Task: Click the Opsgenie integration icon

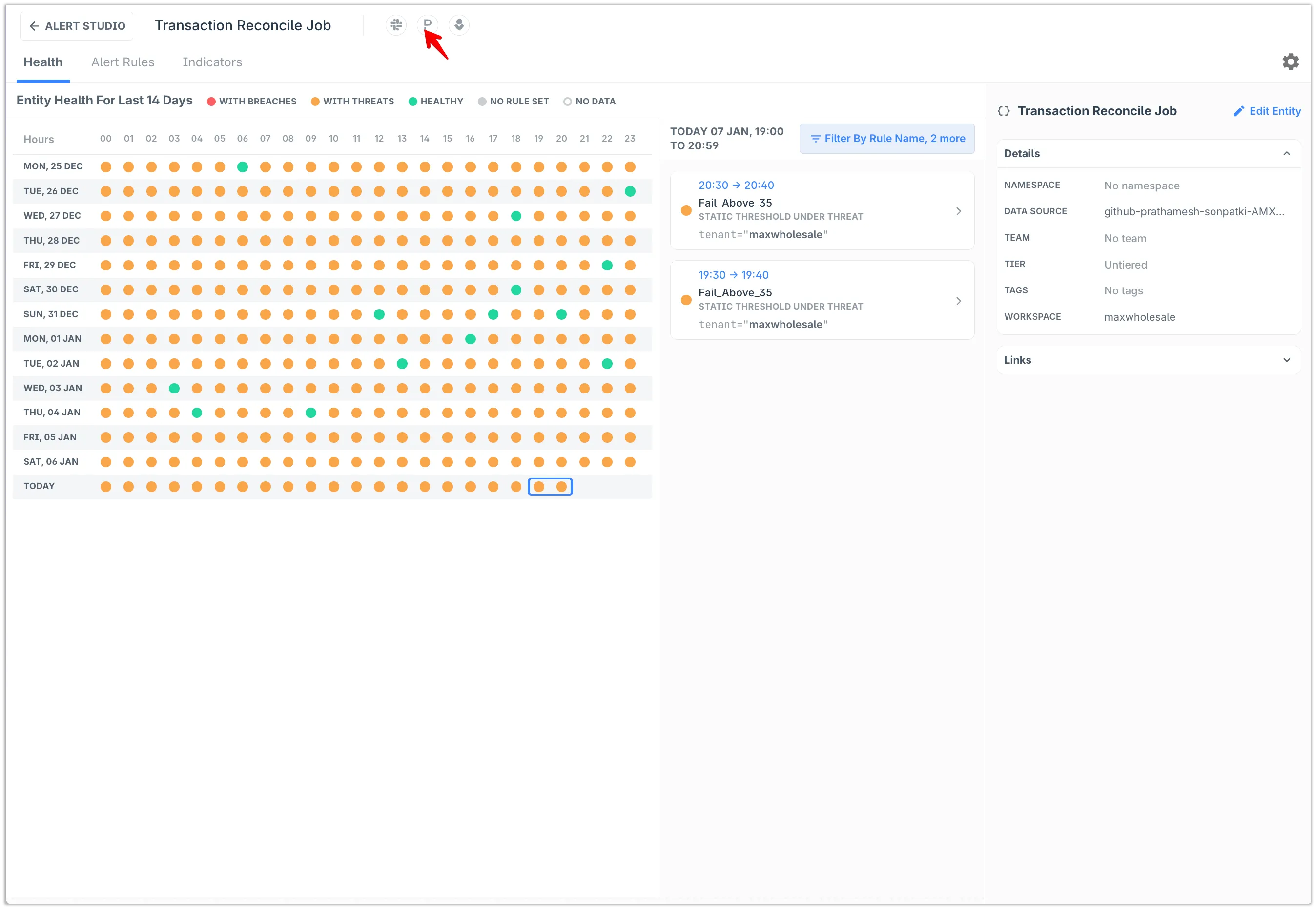Action: coord(459,25)
